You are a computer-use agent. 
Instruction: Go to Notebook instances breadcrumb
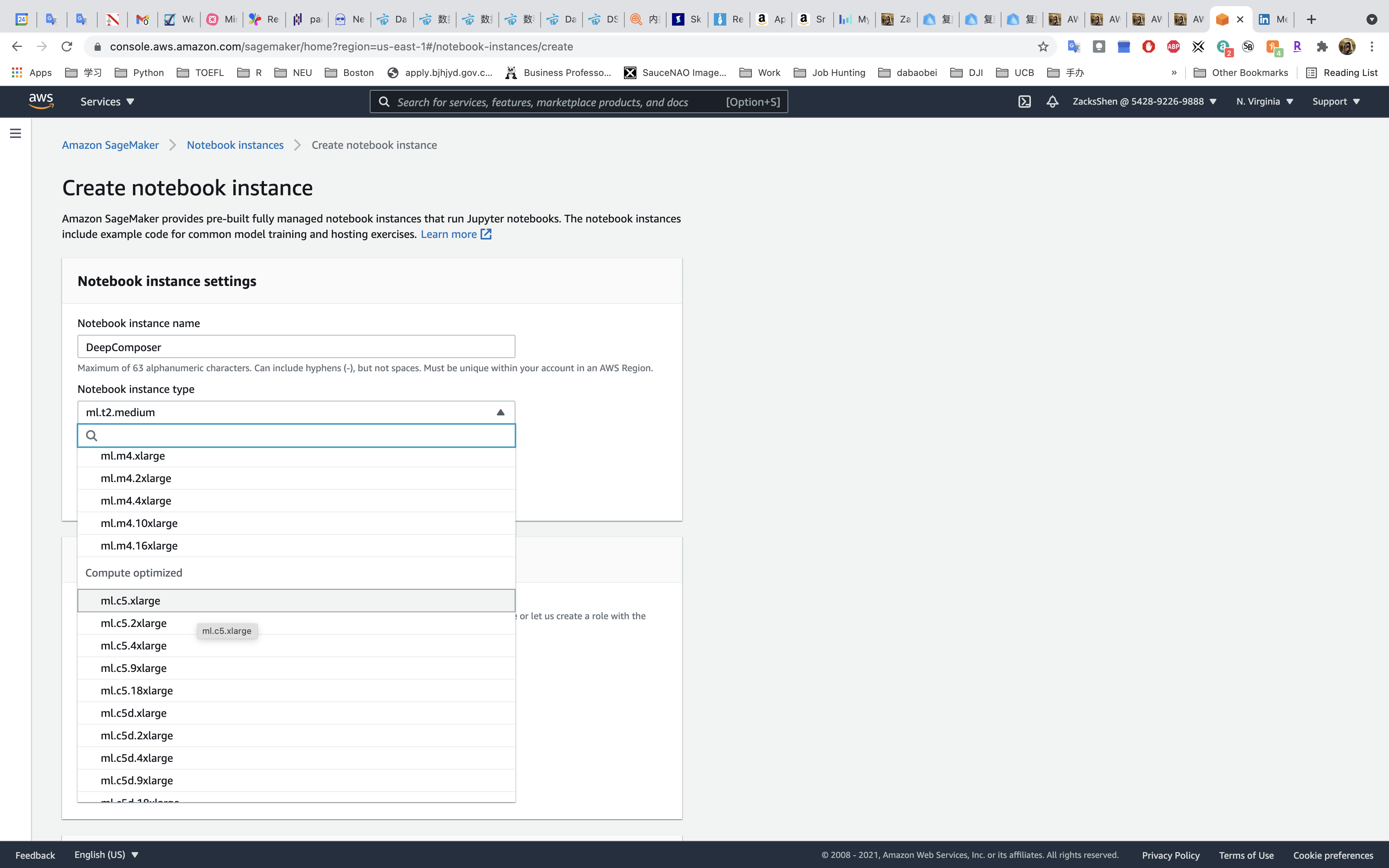(235, 145)
